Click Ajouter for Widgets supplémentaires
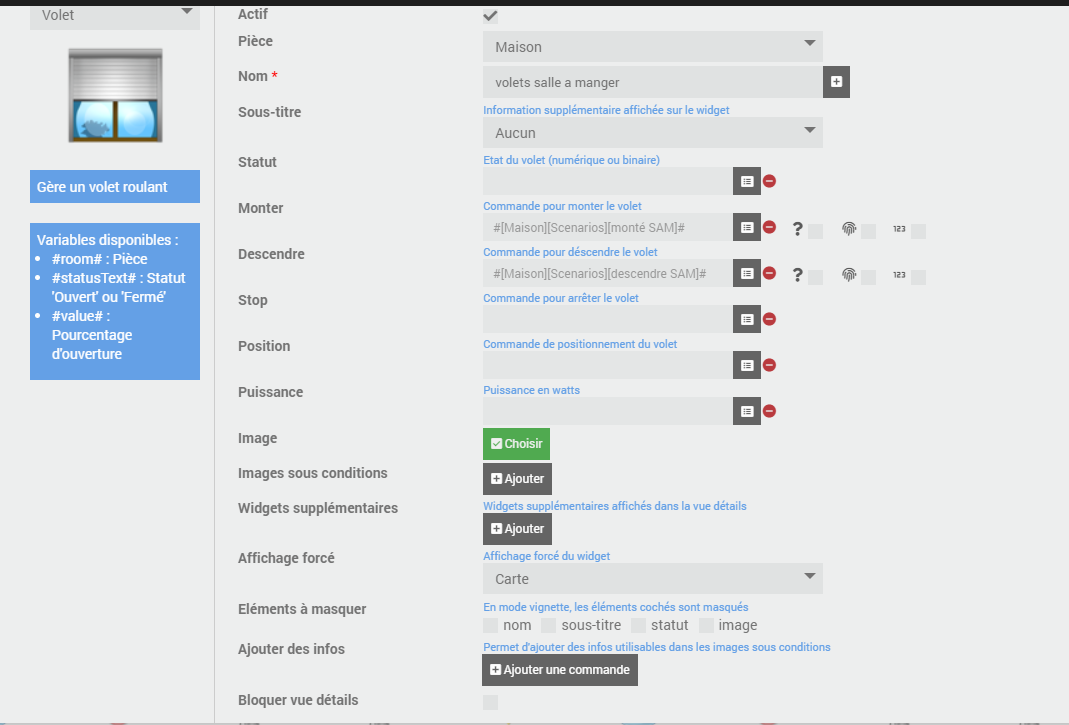Image resolution: width=1069 pixels, height=725 pixels. 517,529
